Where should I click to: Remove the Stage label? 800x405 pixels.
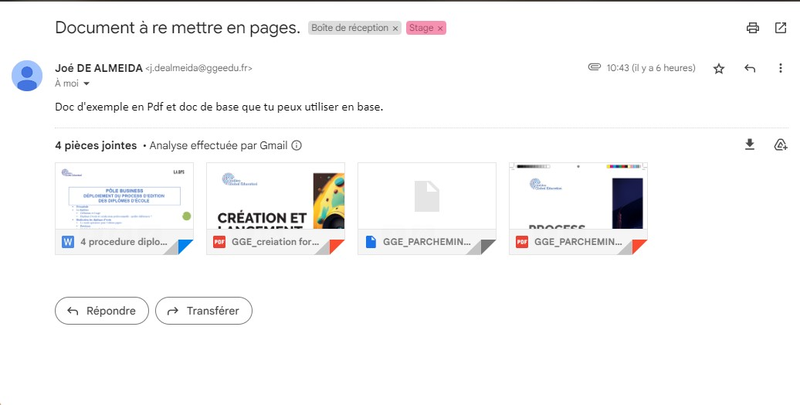coord(440,29)
